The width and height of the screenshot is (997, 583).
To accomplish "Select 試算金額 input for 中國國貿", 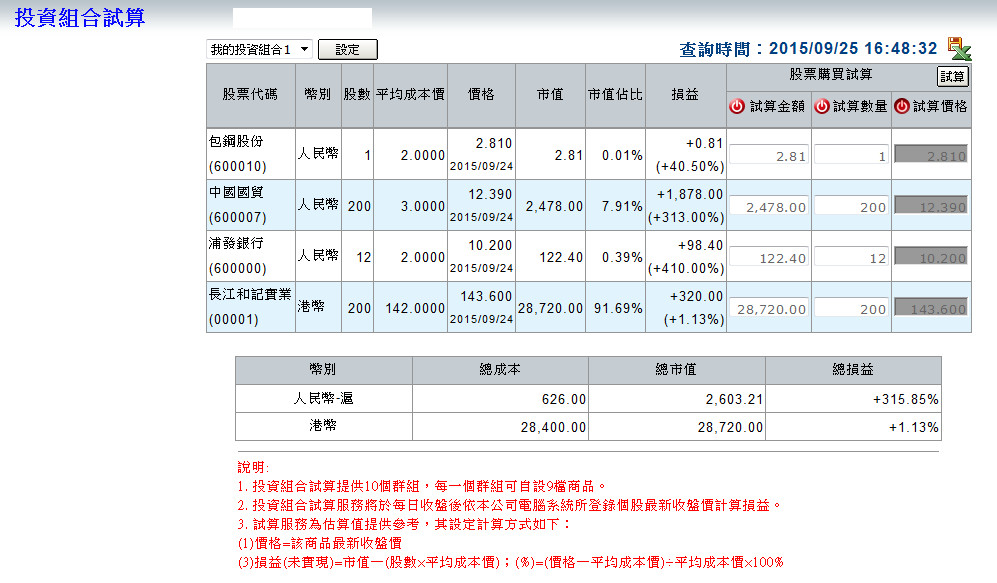I will 768,206.
